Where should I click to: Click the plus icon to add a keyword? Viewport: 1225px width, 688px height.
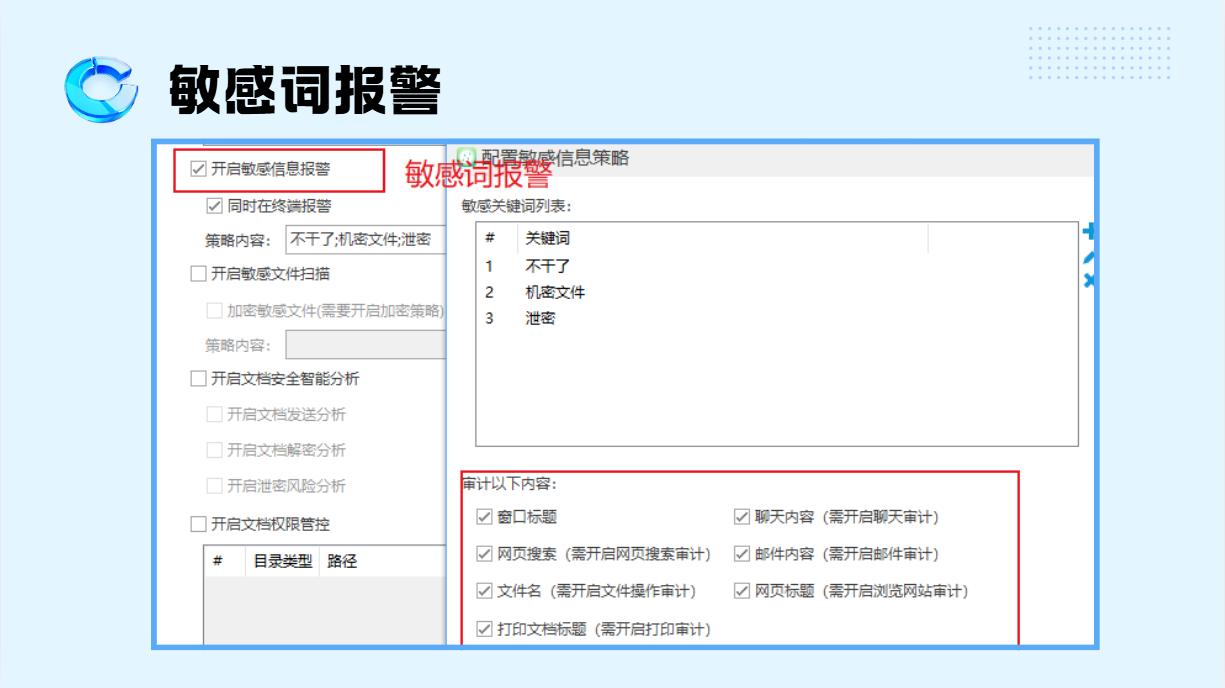pyautogui.click(x=1090, y=231)
